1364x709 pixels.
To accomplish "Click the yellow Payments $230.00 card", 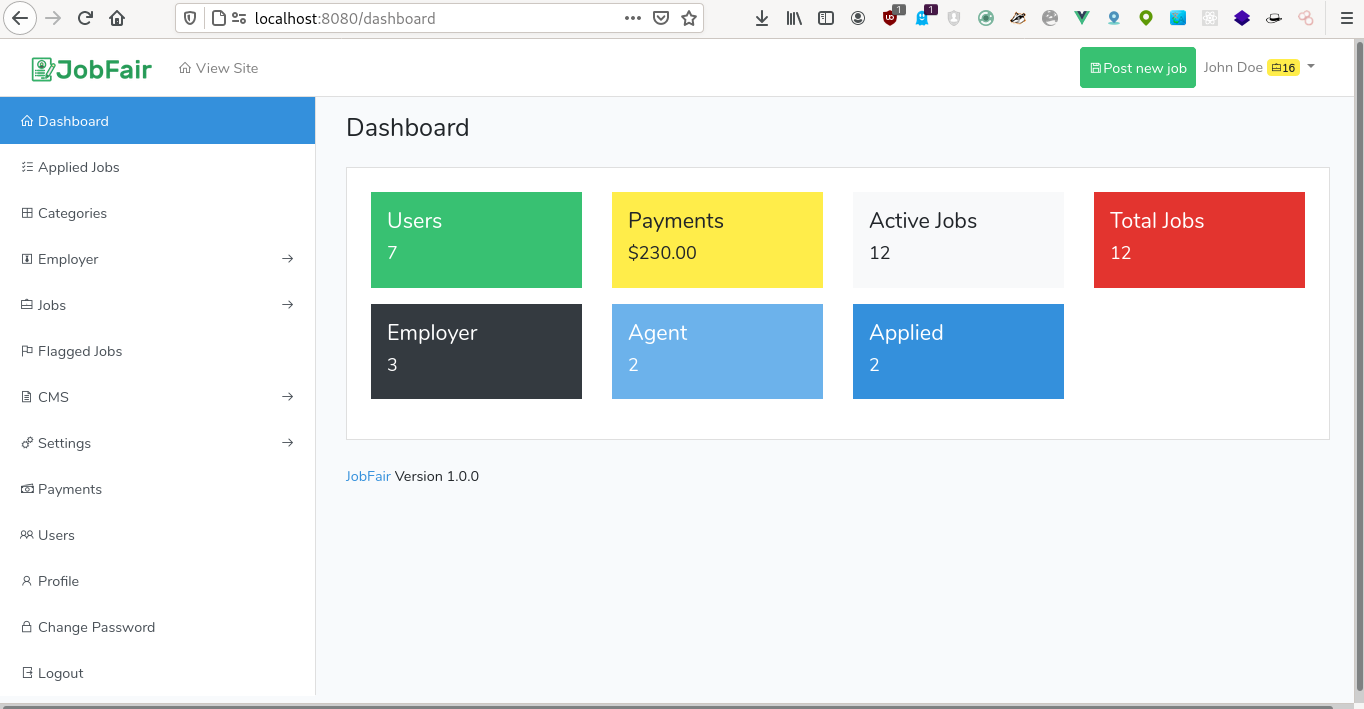I will 717,240.
